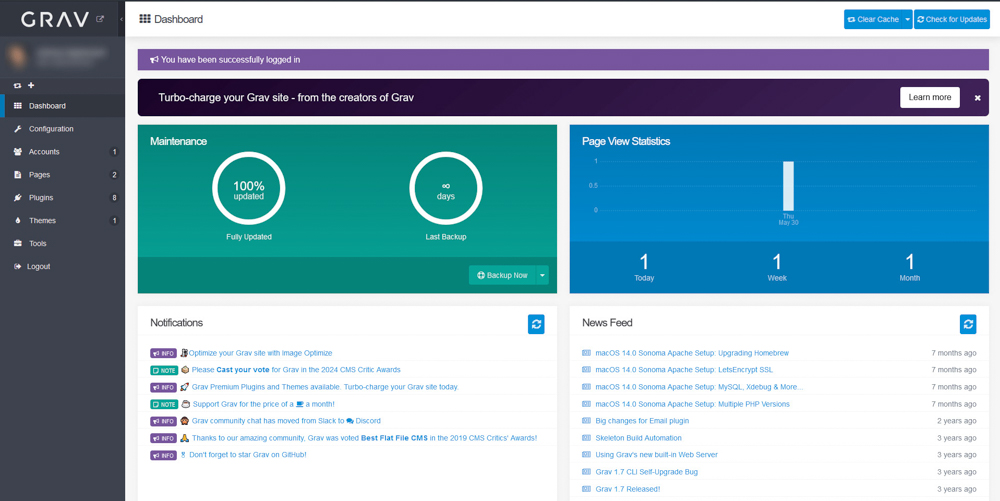Click the successfully logged in message bar

tap(563, 60)
